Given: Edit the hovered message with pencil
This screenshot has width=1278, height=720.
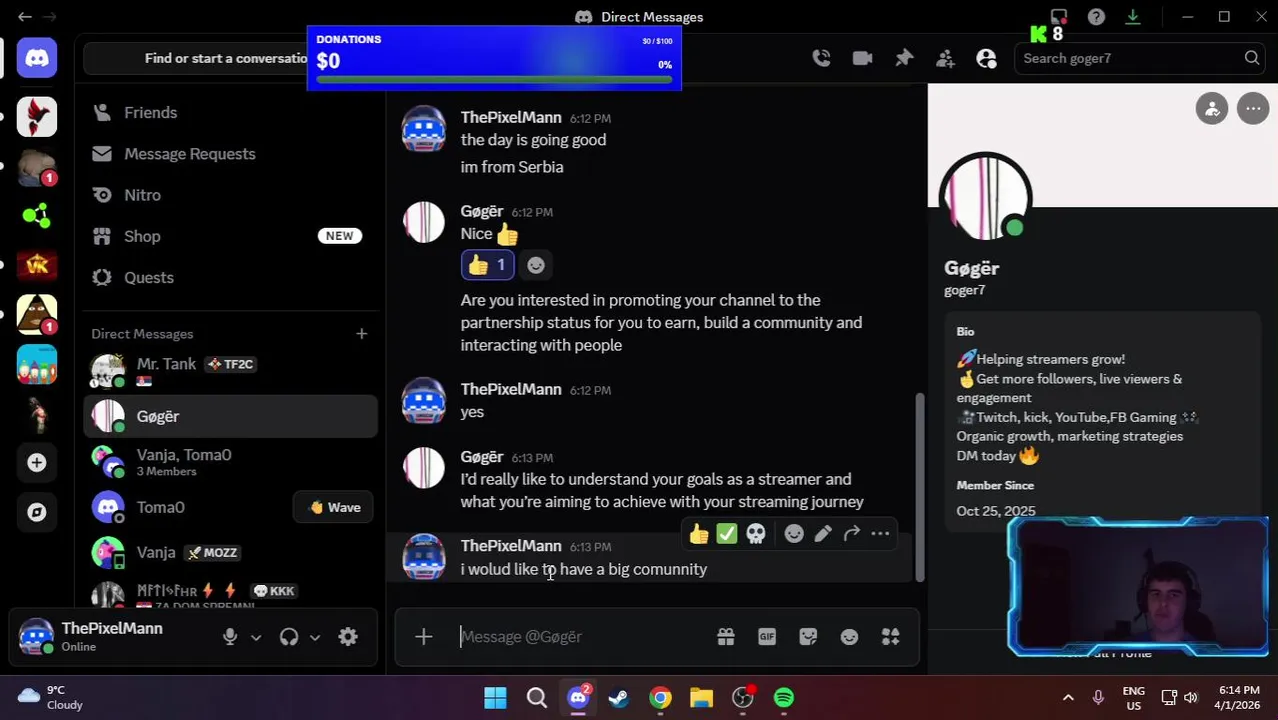Looking at the screenshot, I should [823, 535].
